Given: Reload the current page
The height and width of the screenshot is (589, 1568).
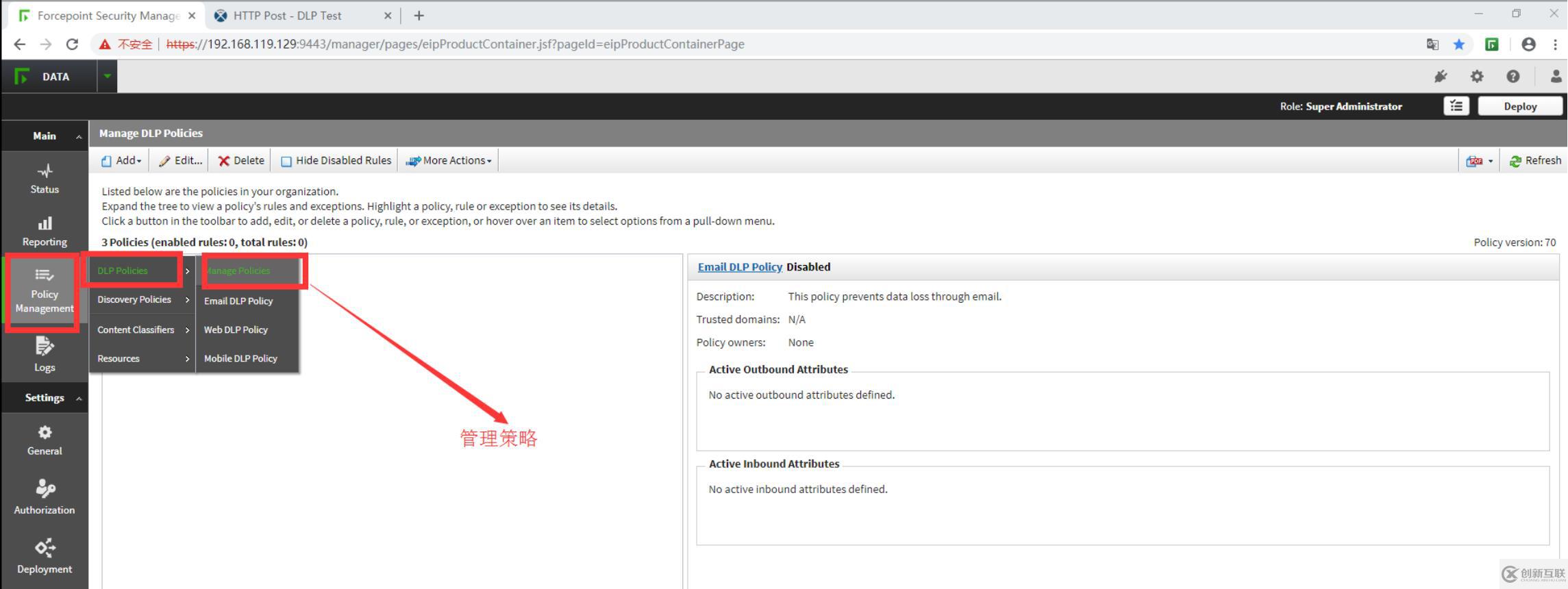Looking at the screenshot, I should [x=72, y=45].
